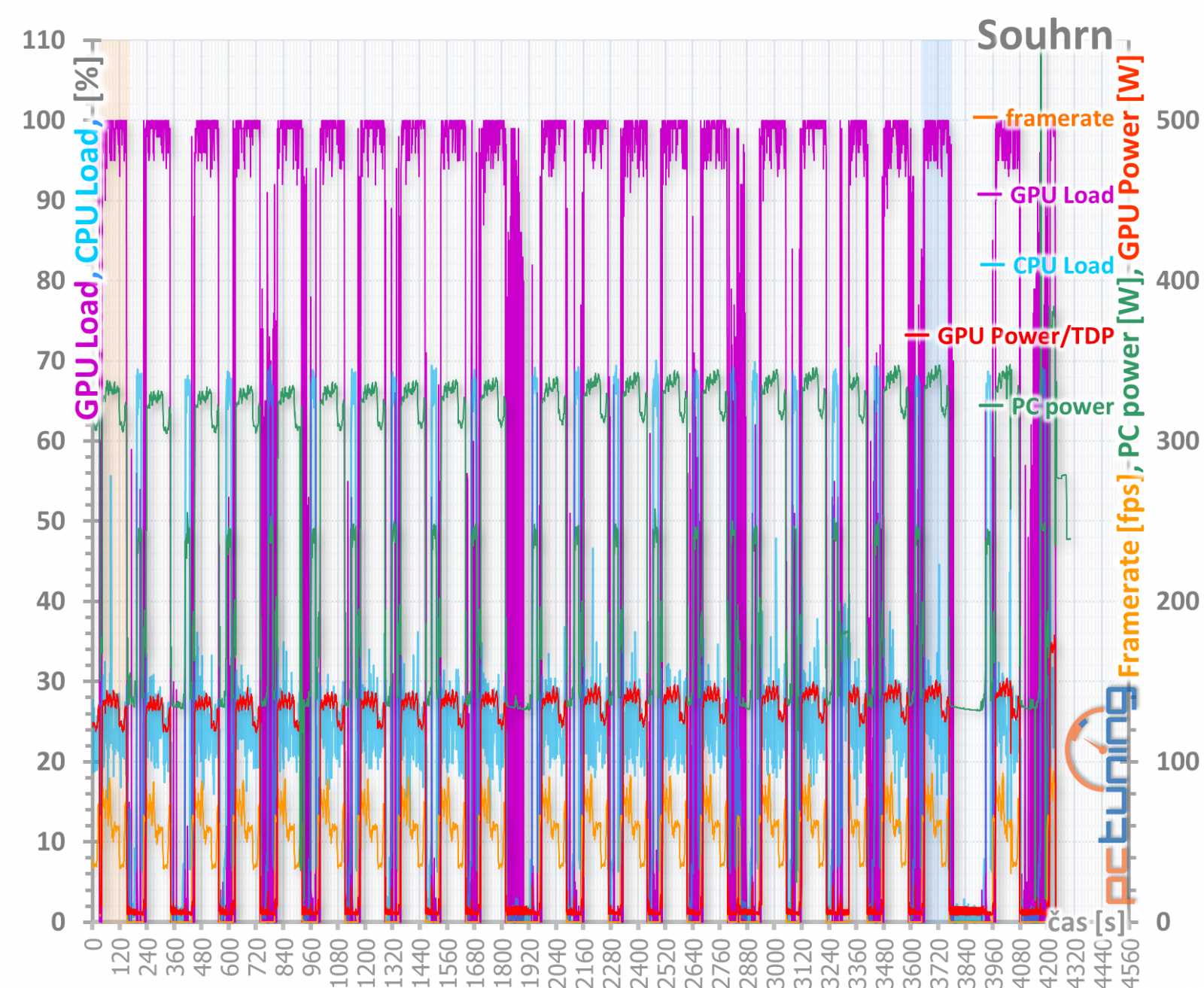The width and height of the screenshot is (1204, 988).
Task: Click the cyan CPU Load legend line marker
Action: pyautogui.click(x=992, y=266)
